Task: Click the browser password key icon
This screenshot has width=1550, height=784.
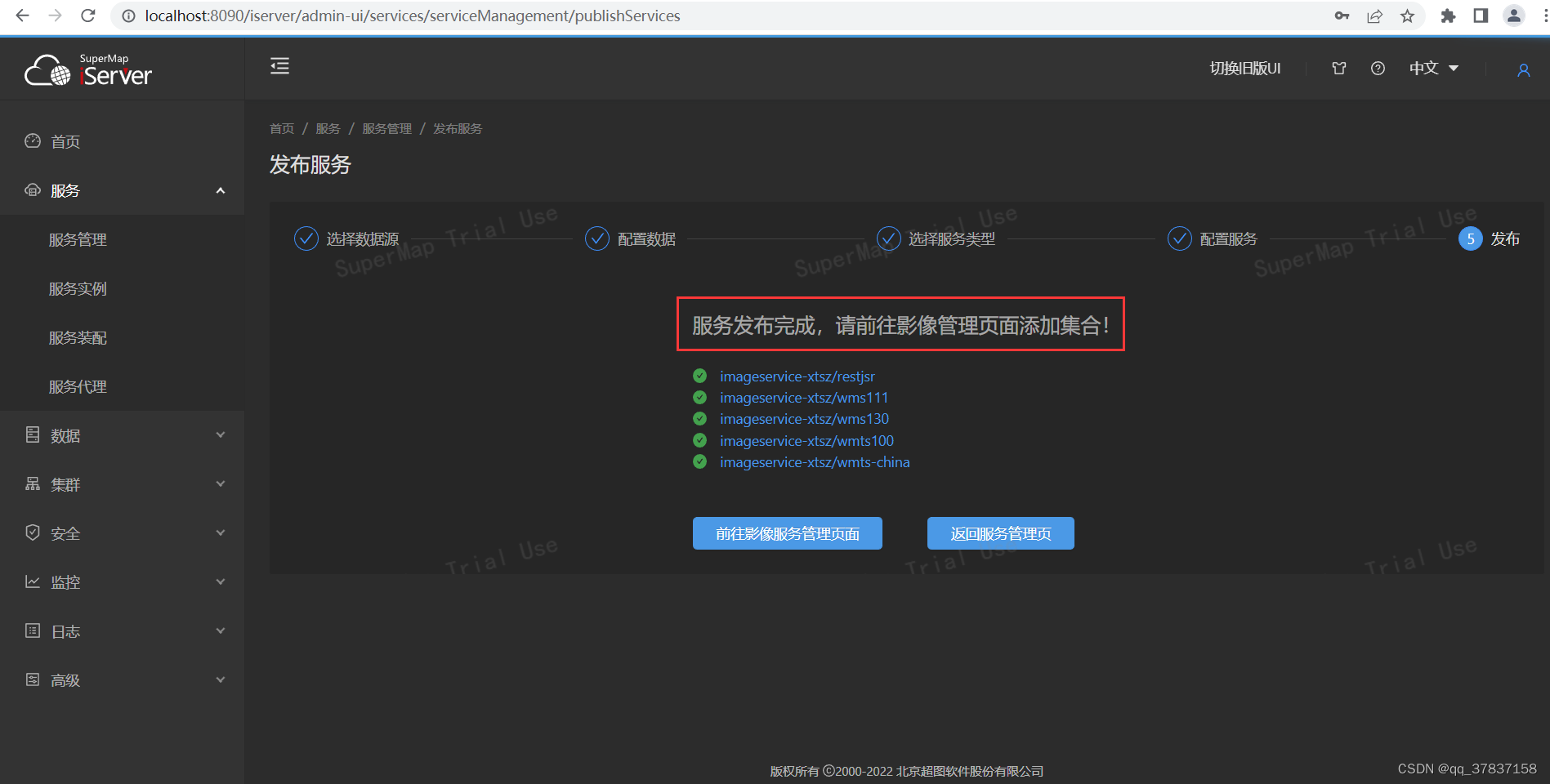Action: point(1342,16)
